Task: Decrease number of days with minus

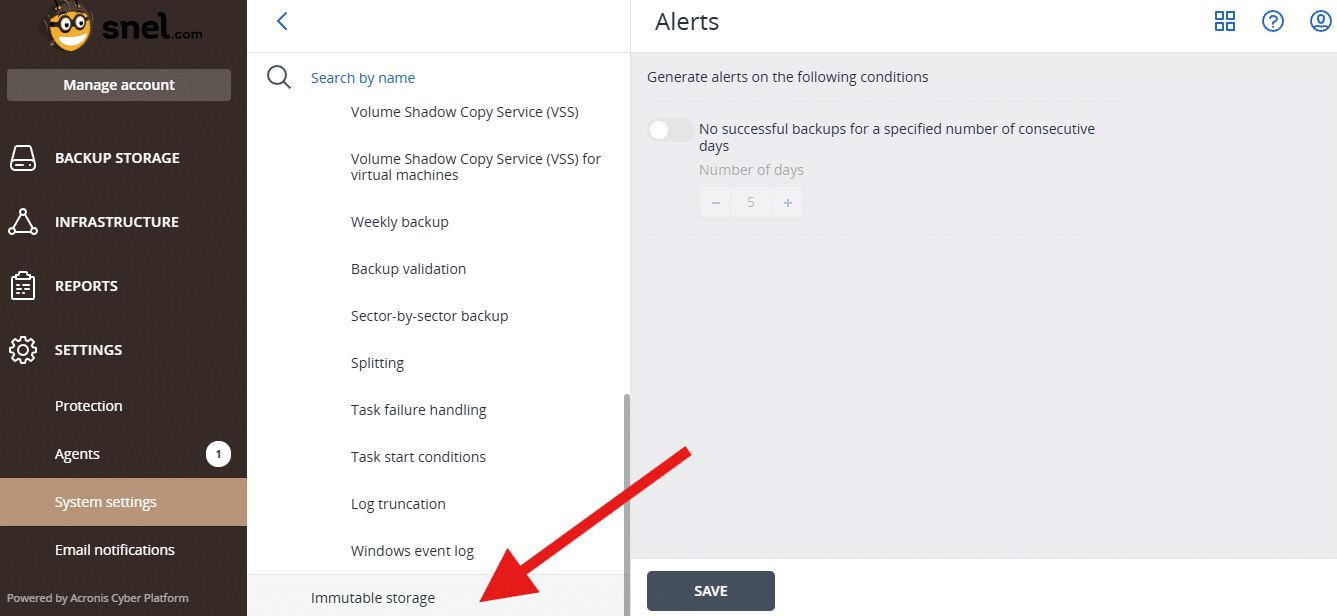Action: click(716, 203)
